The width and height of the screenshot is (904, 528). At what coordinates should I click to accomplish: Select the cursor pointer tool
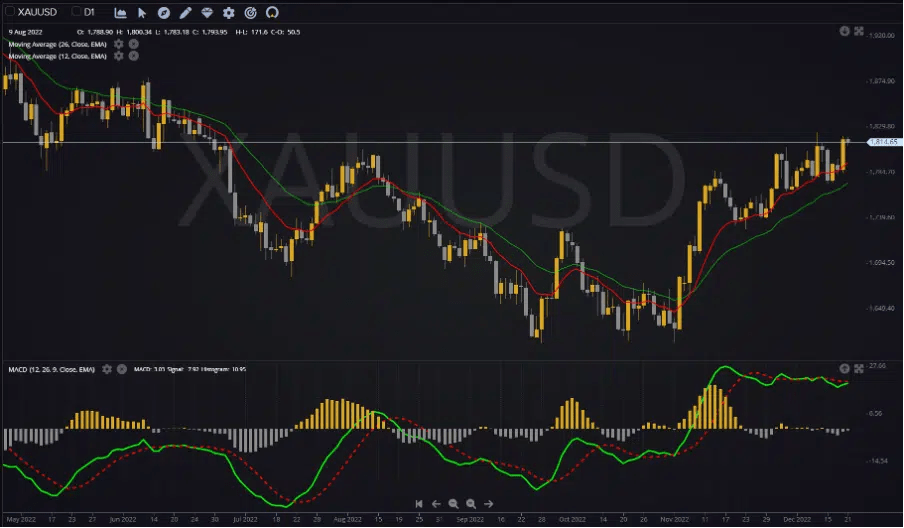[142, 12]
